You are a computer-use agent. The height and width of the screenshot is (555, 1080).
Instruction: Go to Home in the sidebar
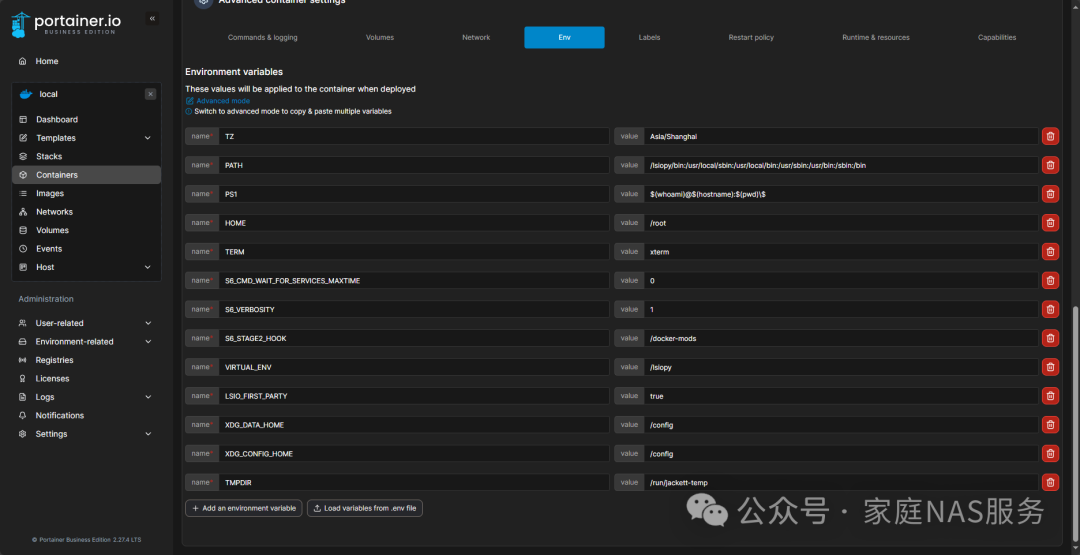point(47,61)
